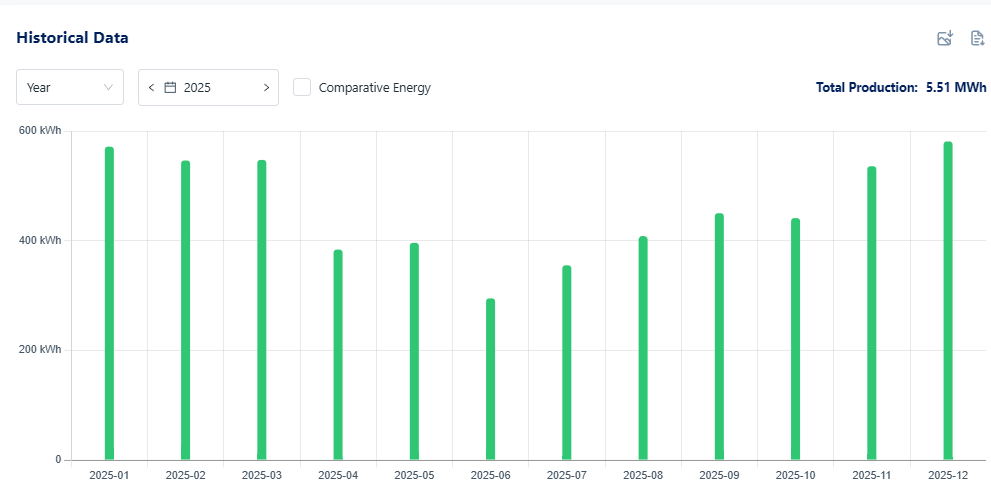Select the 2025-11 production bar
This screenshot has height=493, width=991.
[872, 313]
